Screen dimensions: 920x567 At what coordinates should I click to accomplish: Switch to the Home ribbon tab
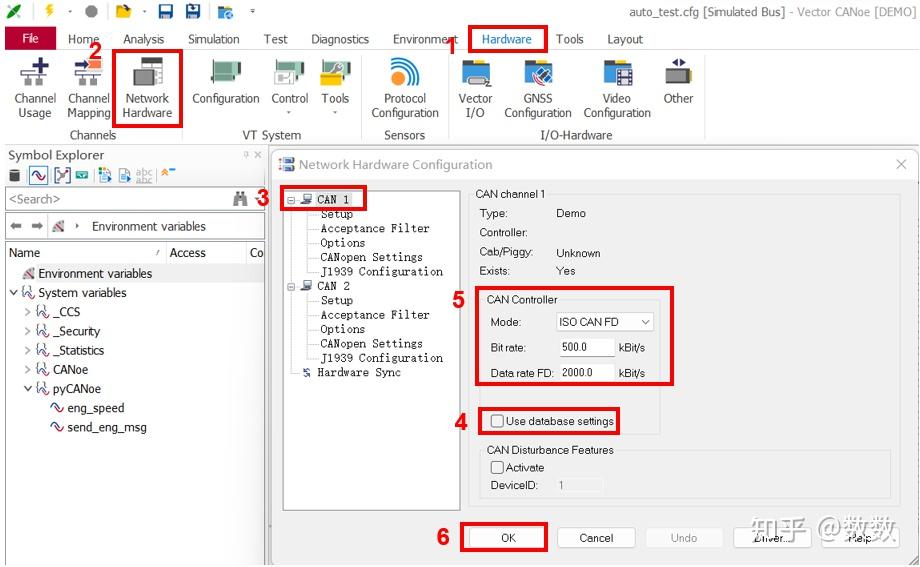coord(83,39)
